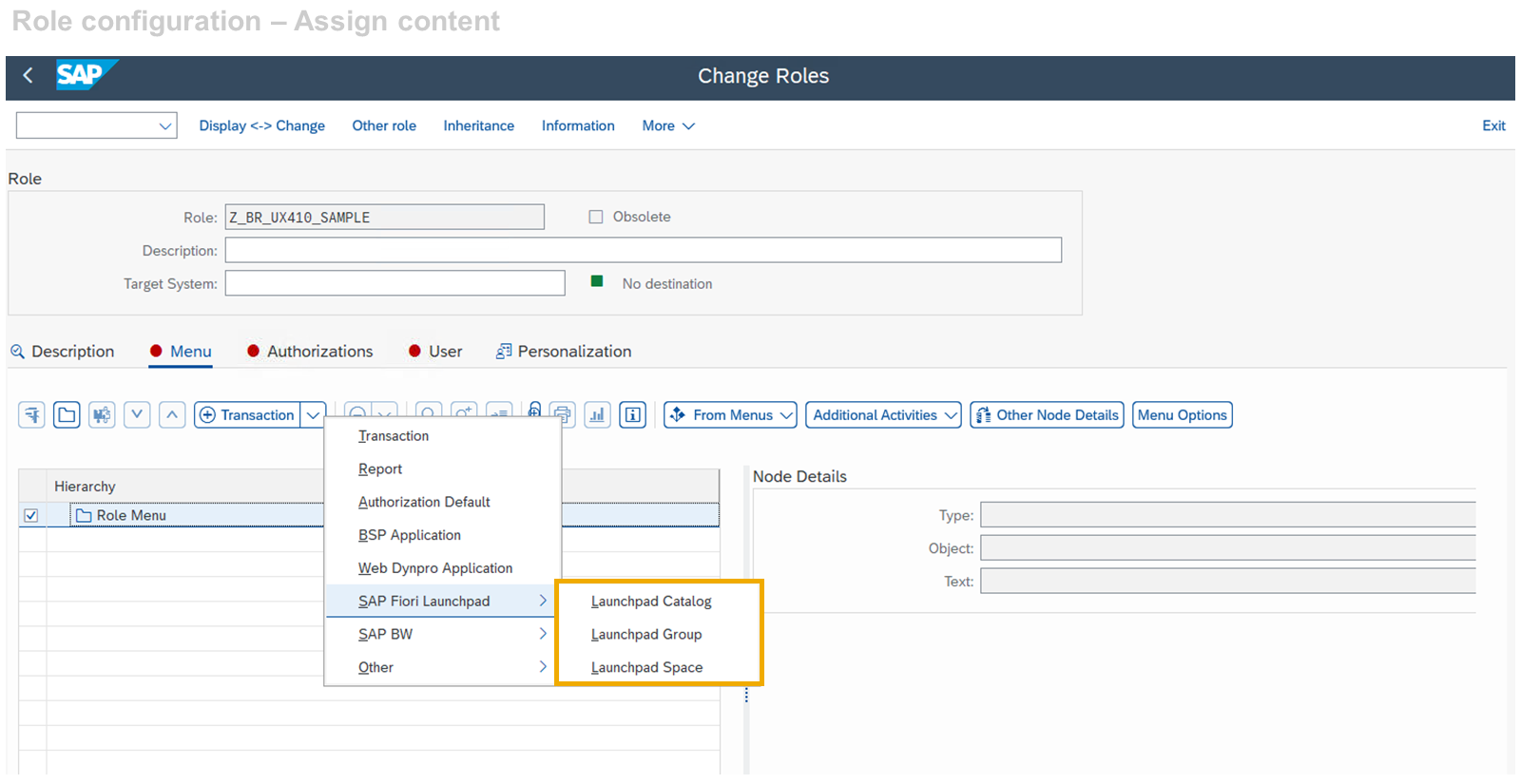Click the create folder icon

[x=67, y=415]
